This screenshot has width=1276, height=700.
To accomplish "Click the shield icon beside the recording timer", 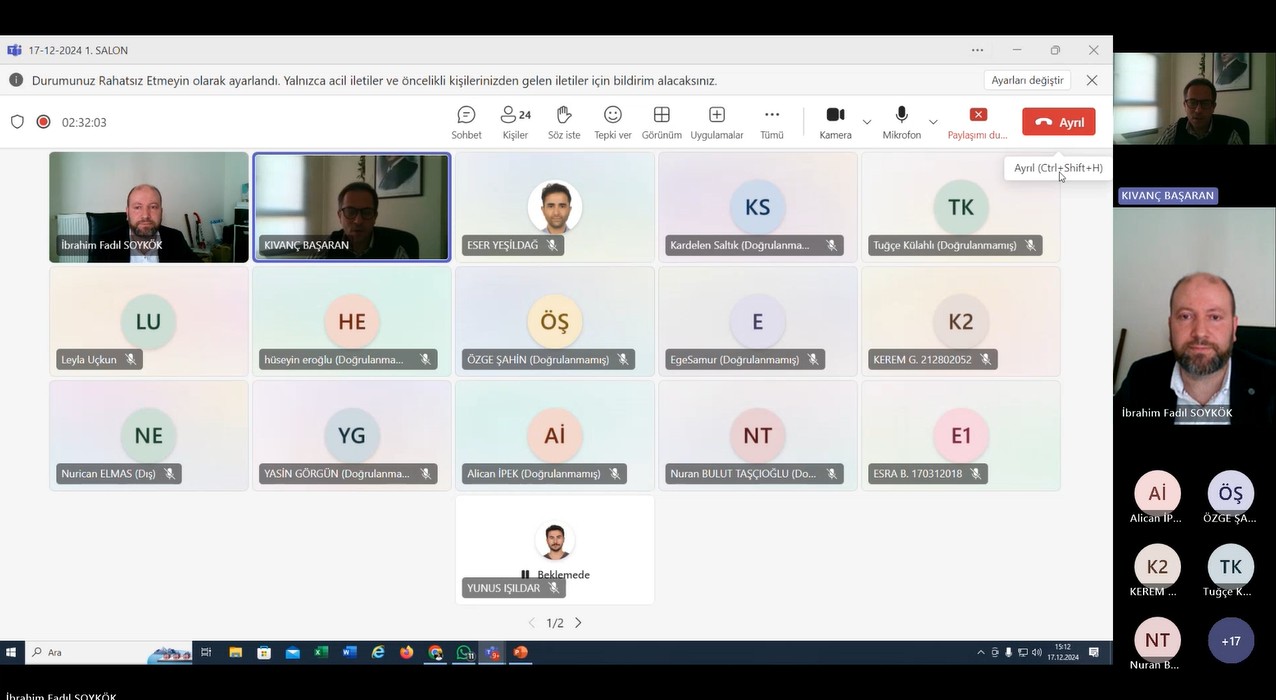I will 17,122.
